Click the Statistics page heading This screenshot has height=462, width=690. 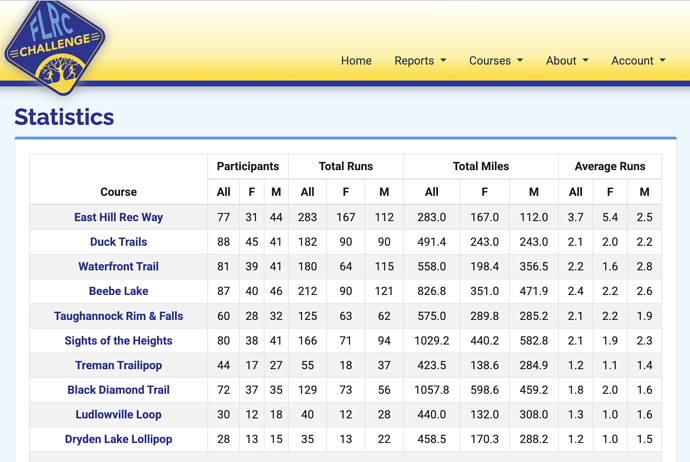[x=64, y=117]
